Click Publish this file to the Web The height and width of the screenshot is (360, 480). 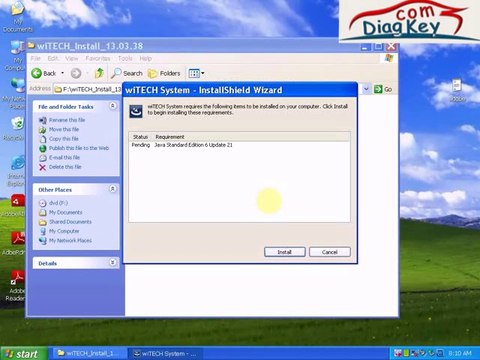[x=79, y=148]
